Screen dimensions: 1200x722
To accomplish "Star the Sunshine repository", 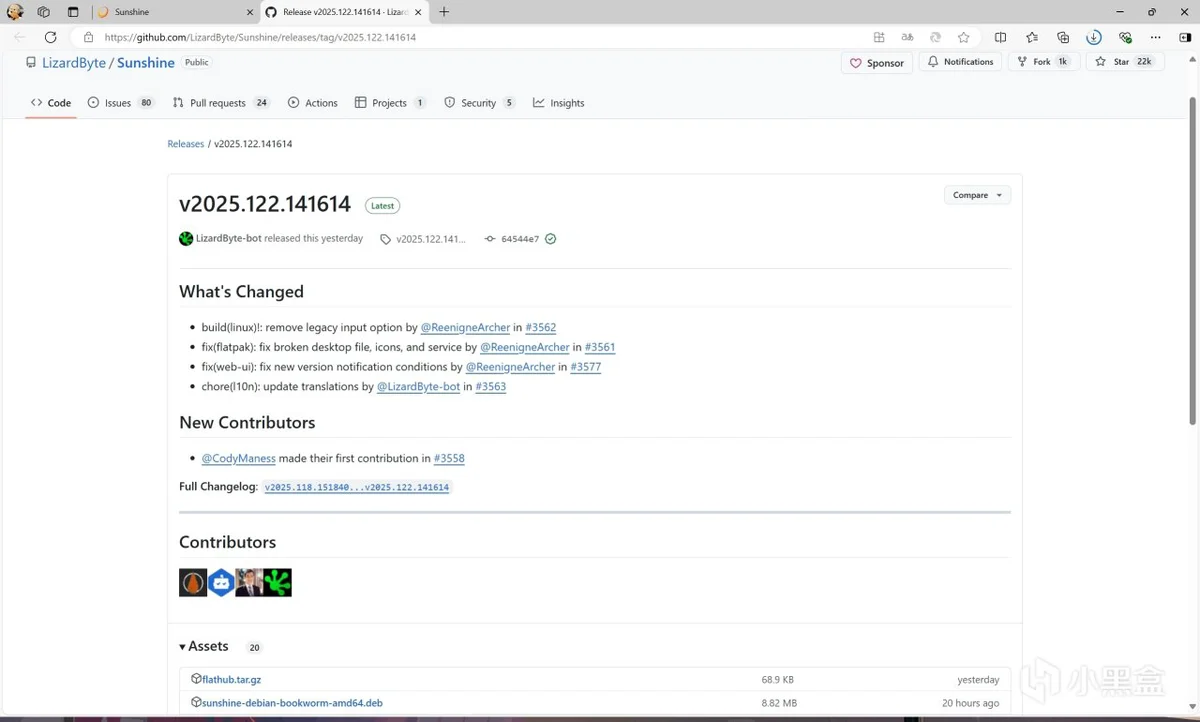I will click(1122, 62).
